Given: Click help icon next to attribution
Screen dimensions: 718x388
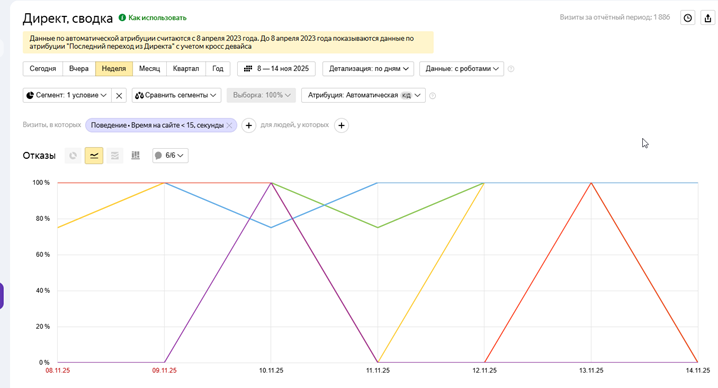Looking at the screenshot, I should [x=433, y=96].
